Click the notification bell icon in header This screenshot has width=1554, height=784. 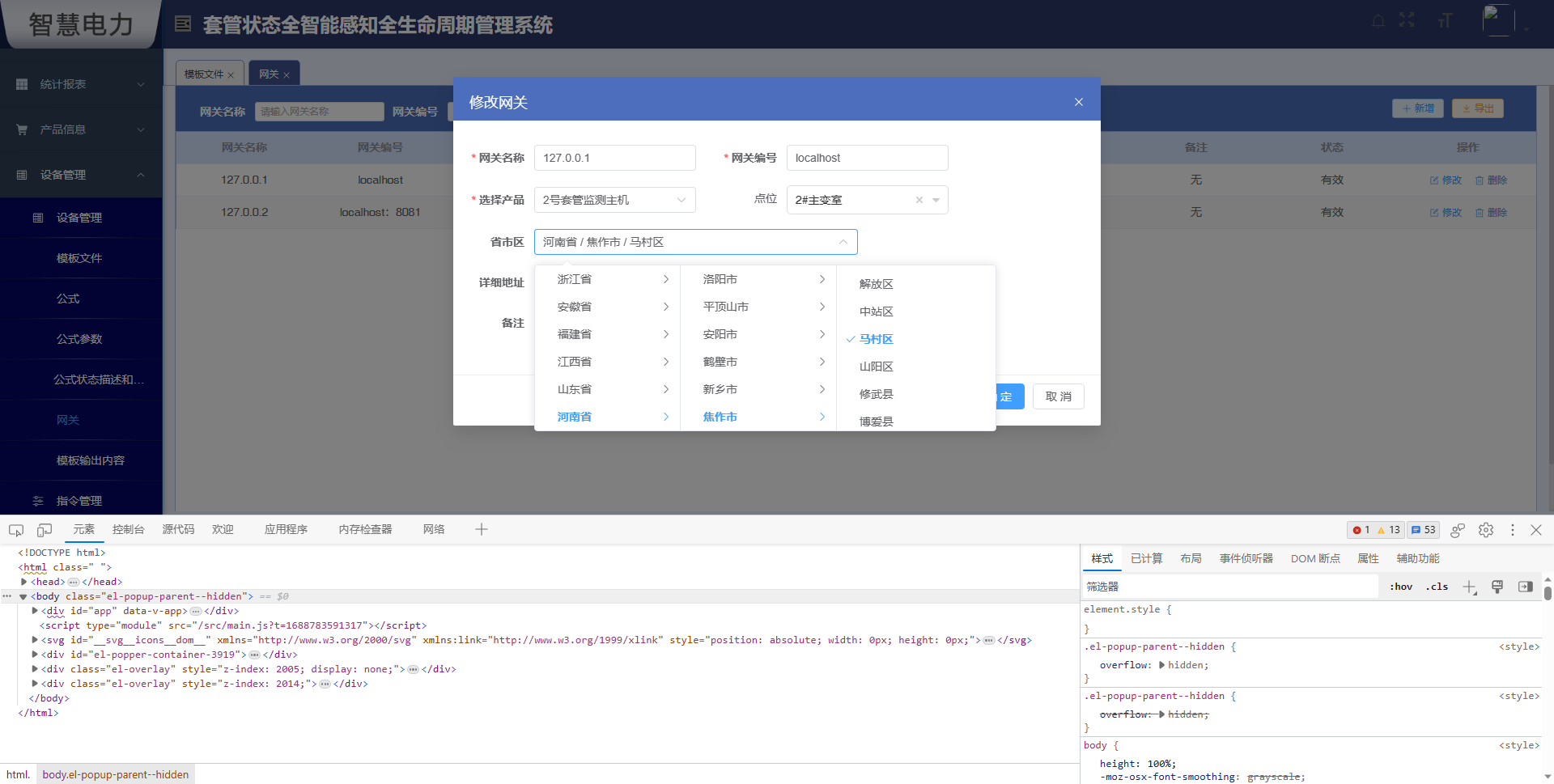point(1378,21)
